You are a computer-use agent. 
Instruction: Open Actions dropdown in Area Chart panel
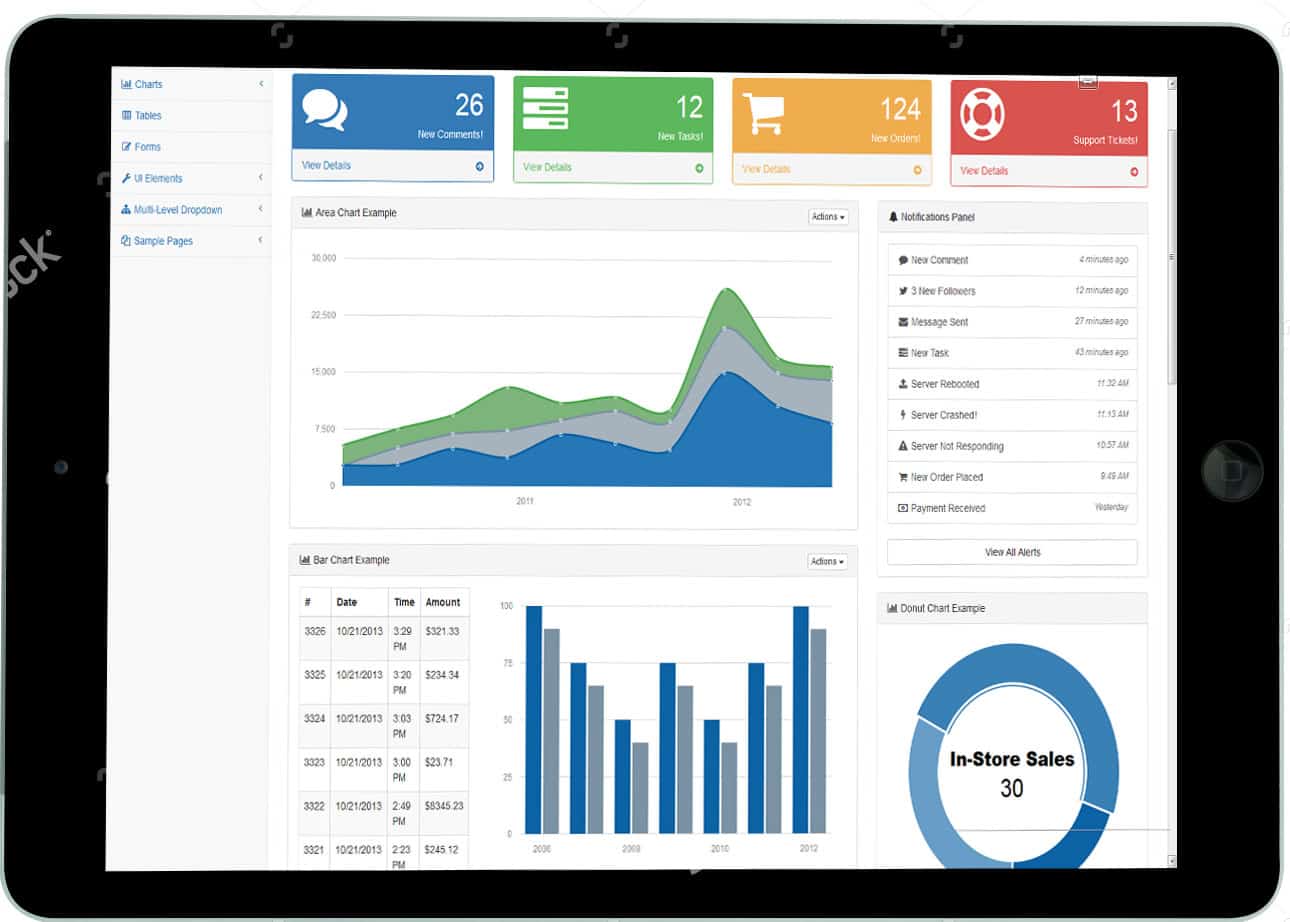pos(827,217)
